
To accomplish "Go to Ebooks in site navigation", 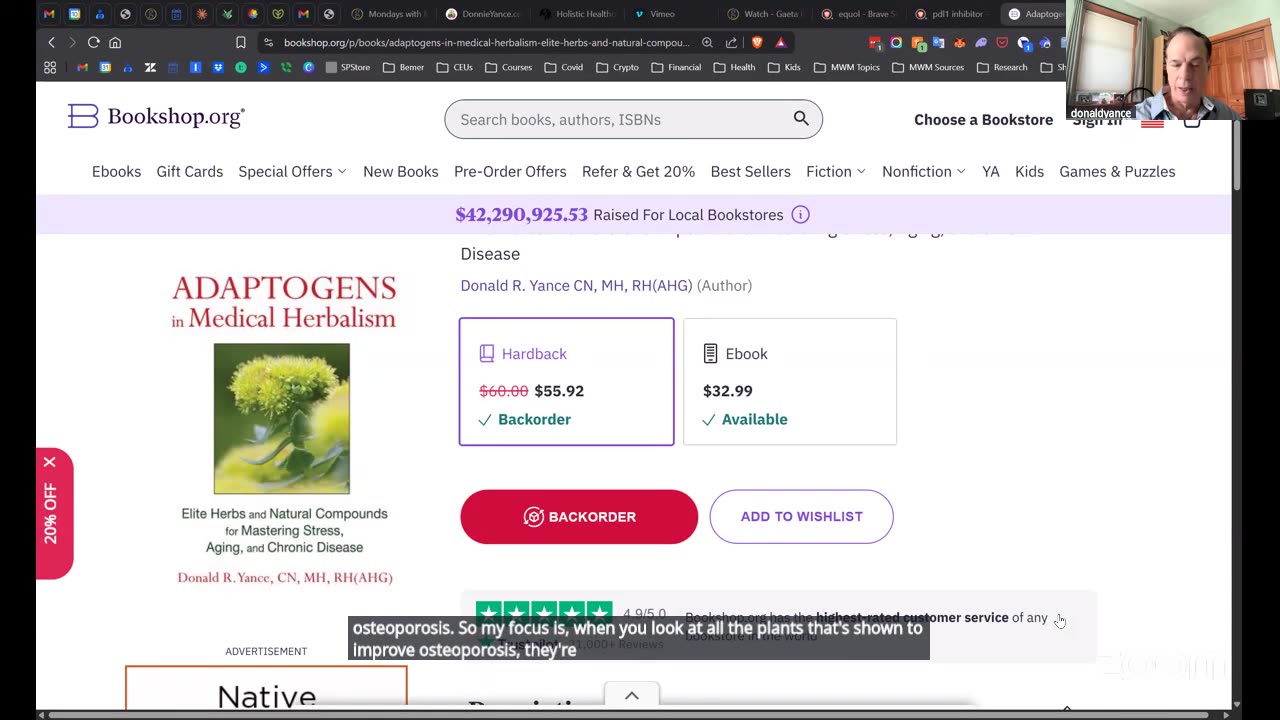I will (116, 171).
